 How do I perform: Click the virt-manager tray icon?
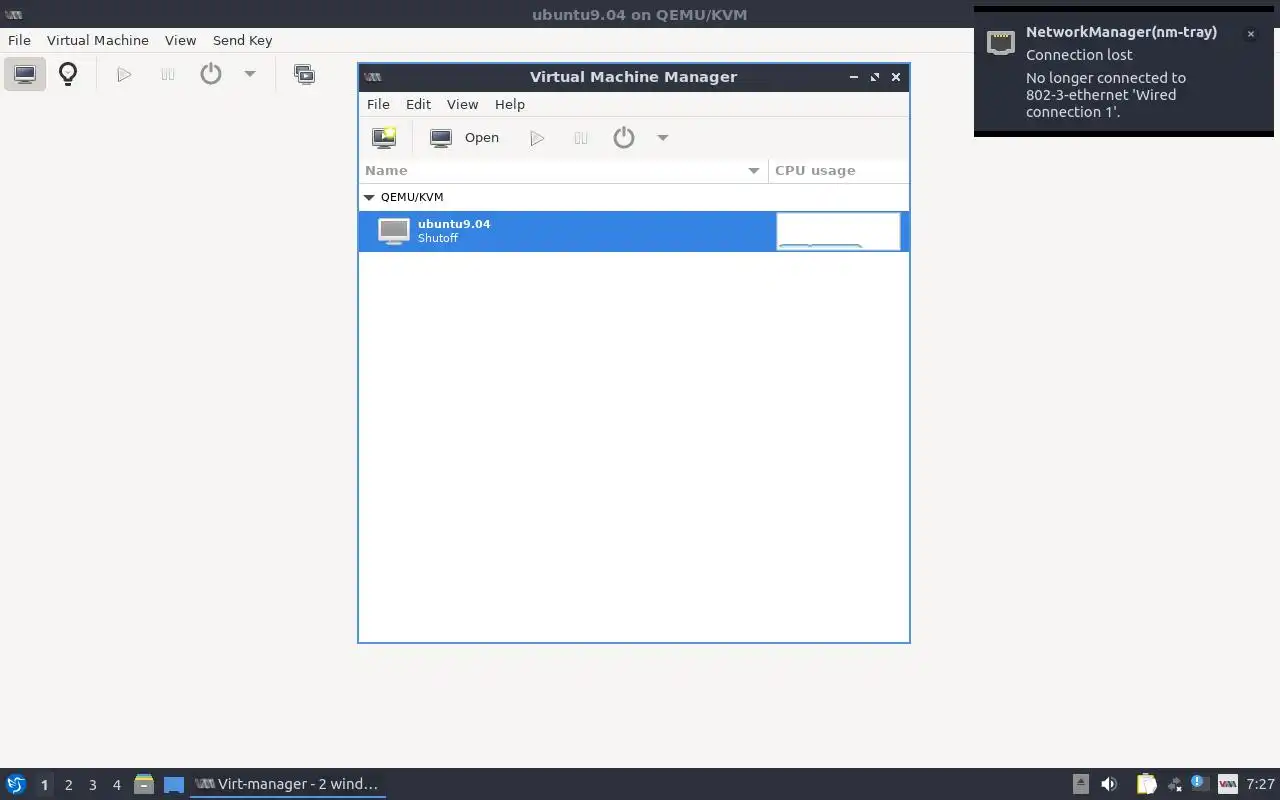click(x=1227, y=784)
